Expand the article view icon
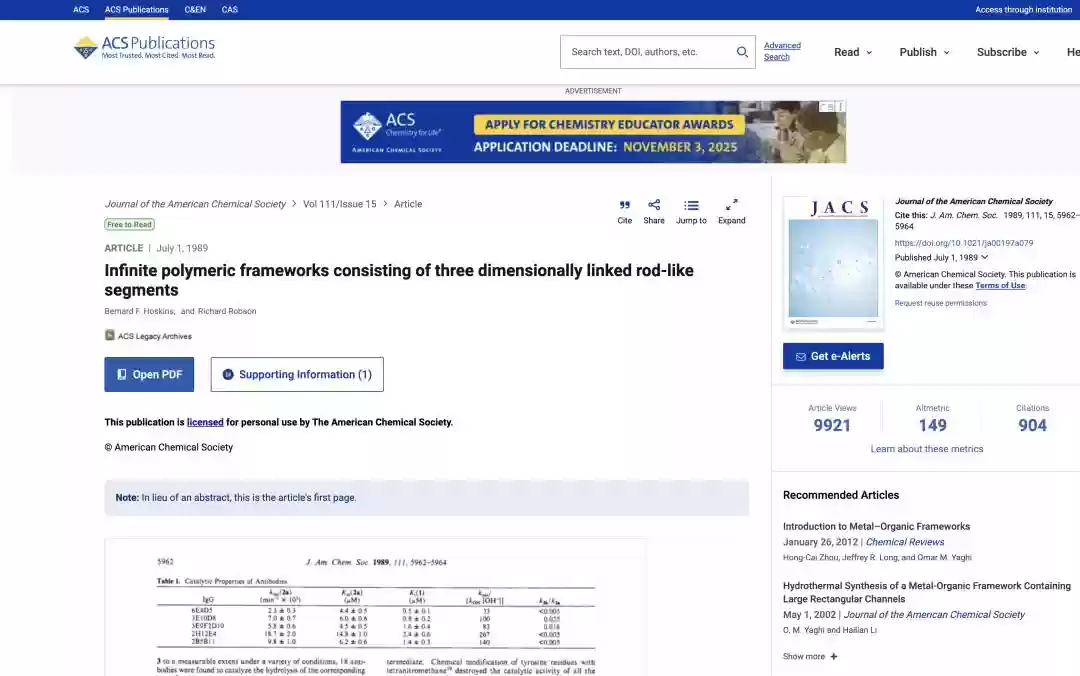Screen dimensions: 1080x676 [731, 205]
